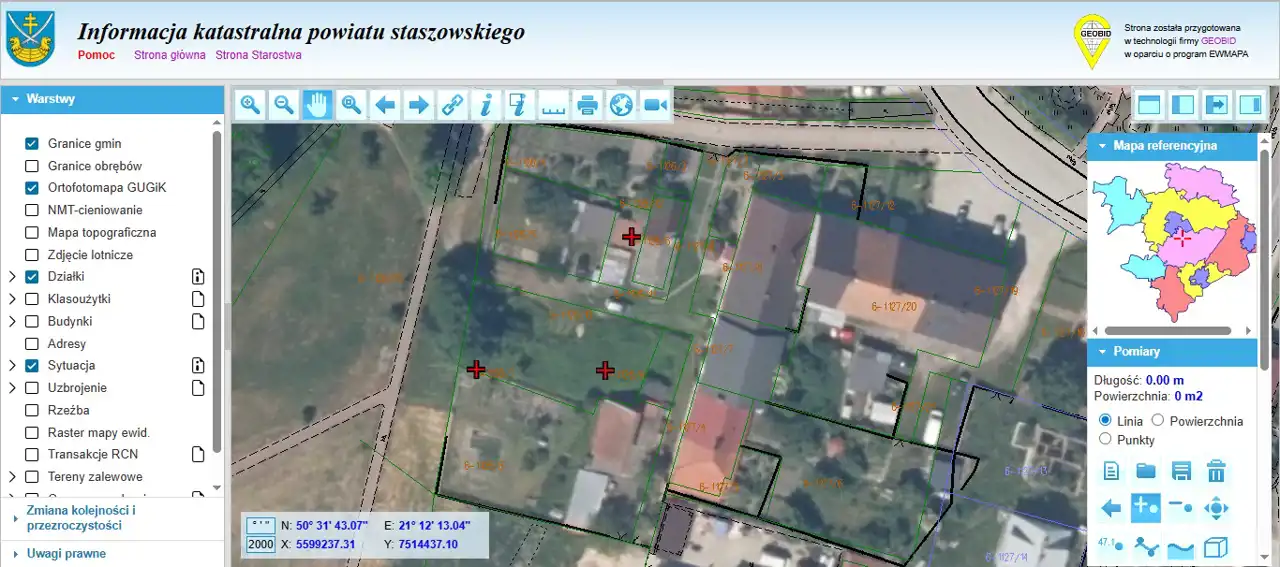Screen dimensions: 1280x567
Task: Click the zoom in magnifier tool
Action: click(x=250, y=104)
